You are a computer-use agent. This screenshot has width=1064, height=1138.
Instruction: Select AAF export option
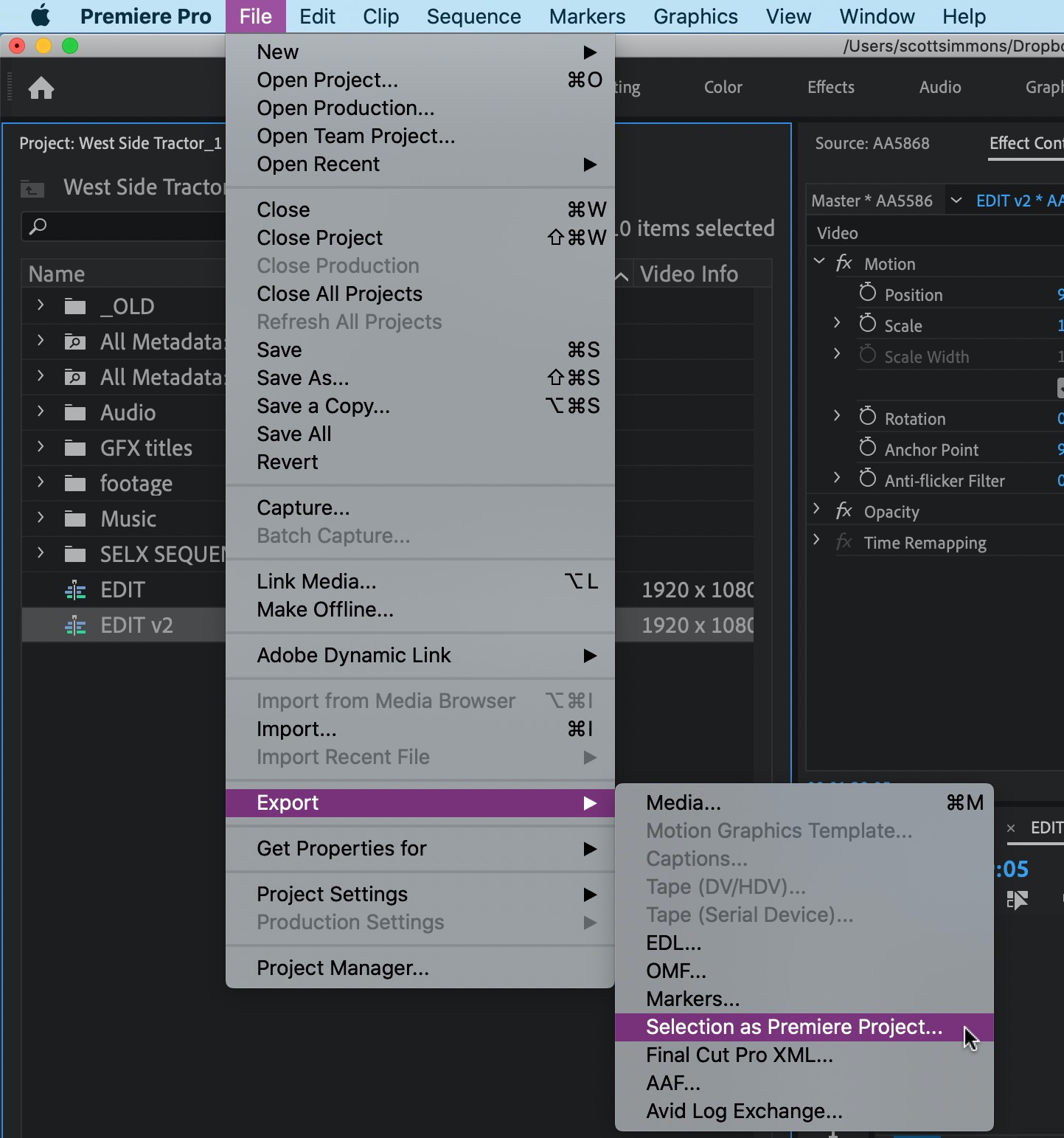point(804,1083)
